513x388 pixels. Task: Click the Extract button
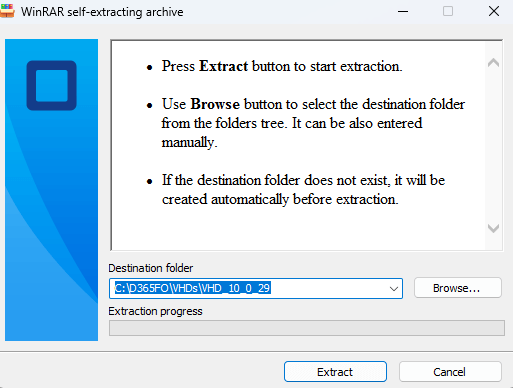point(335,372)
